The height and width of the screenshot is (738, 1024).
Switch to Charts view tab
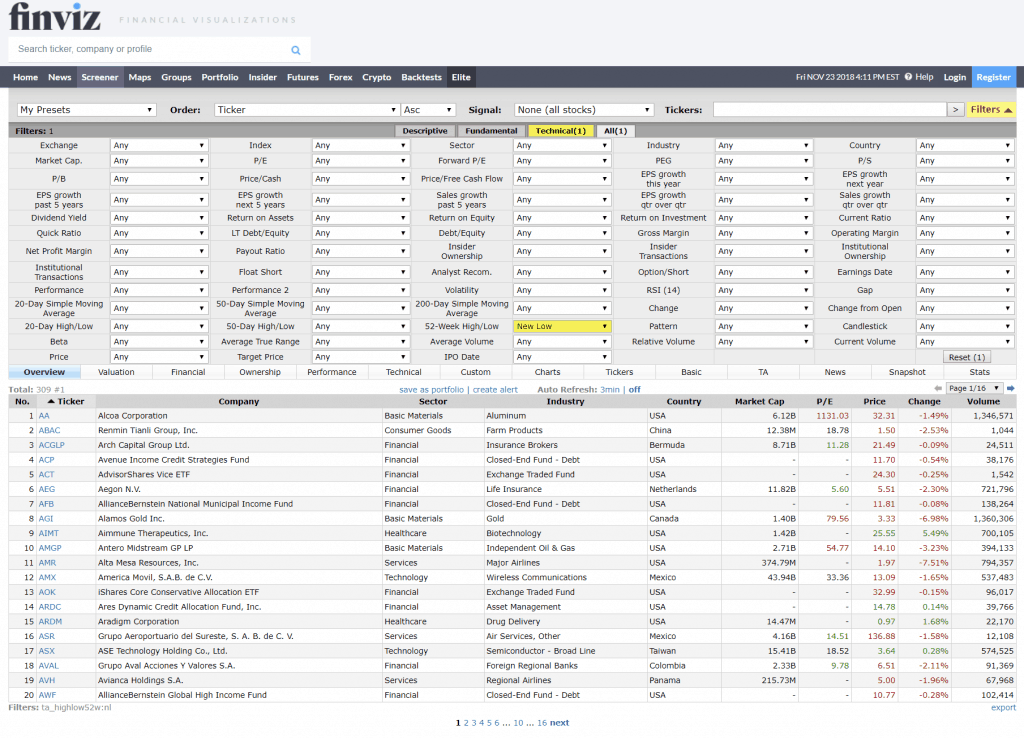pos(547,372)
